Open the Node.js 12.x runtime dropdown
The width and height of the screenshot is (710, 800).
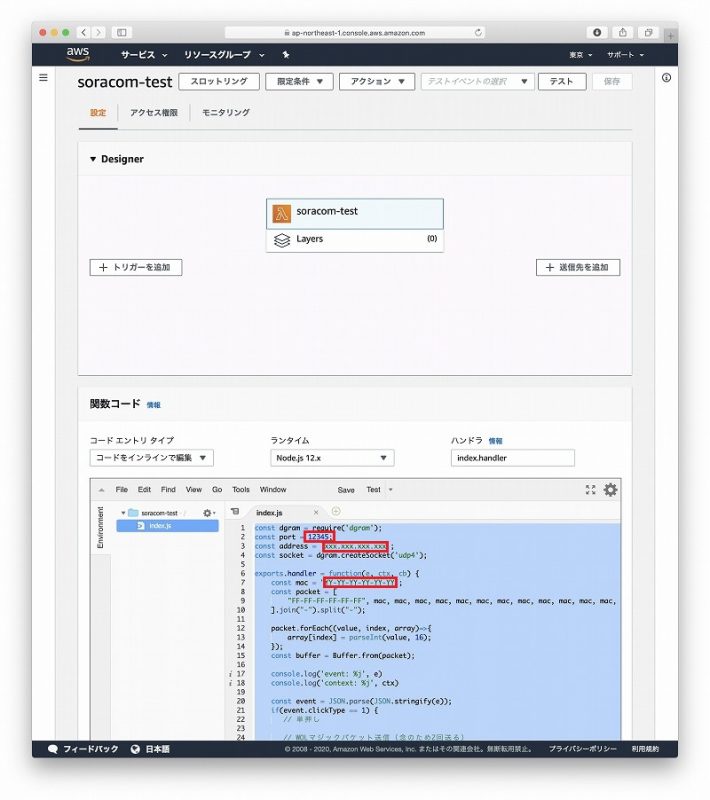click(332, 458)
